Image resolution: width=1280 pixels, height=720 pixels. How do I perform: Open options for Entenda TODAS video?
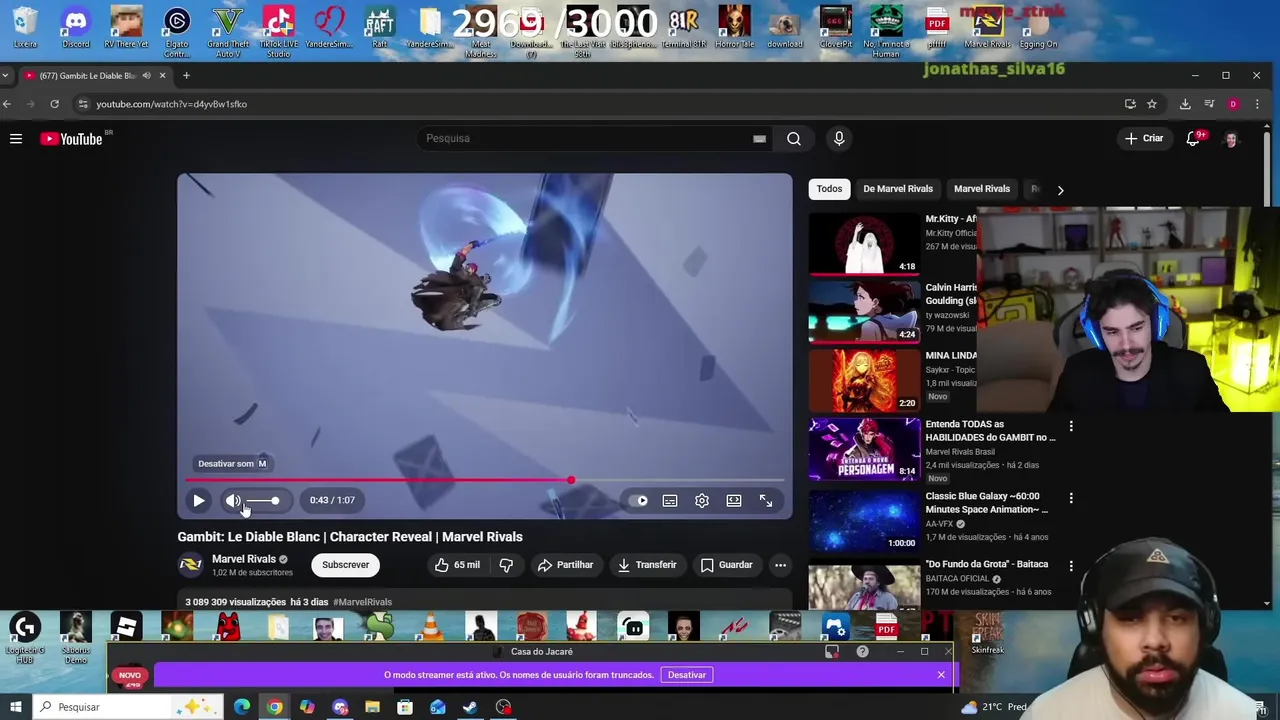tap(1071, 427)
